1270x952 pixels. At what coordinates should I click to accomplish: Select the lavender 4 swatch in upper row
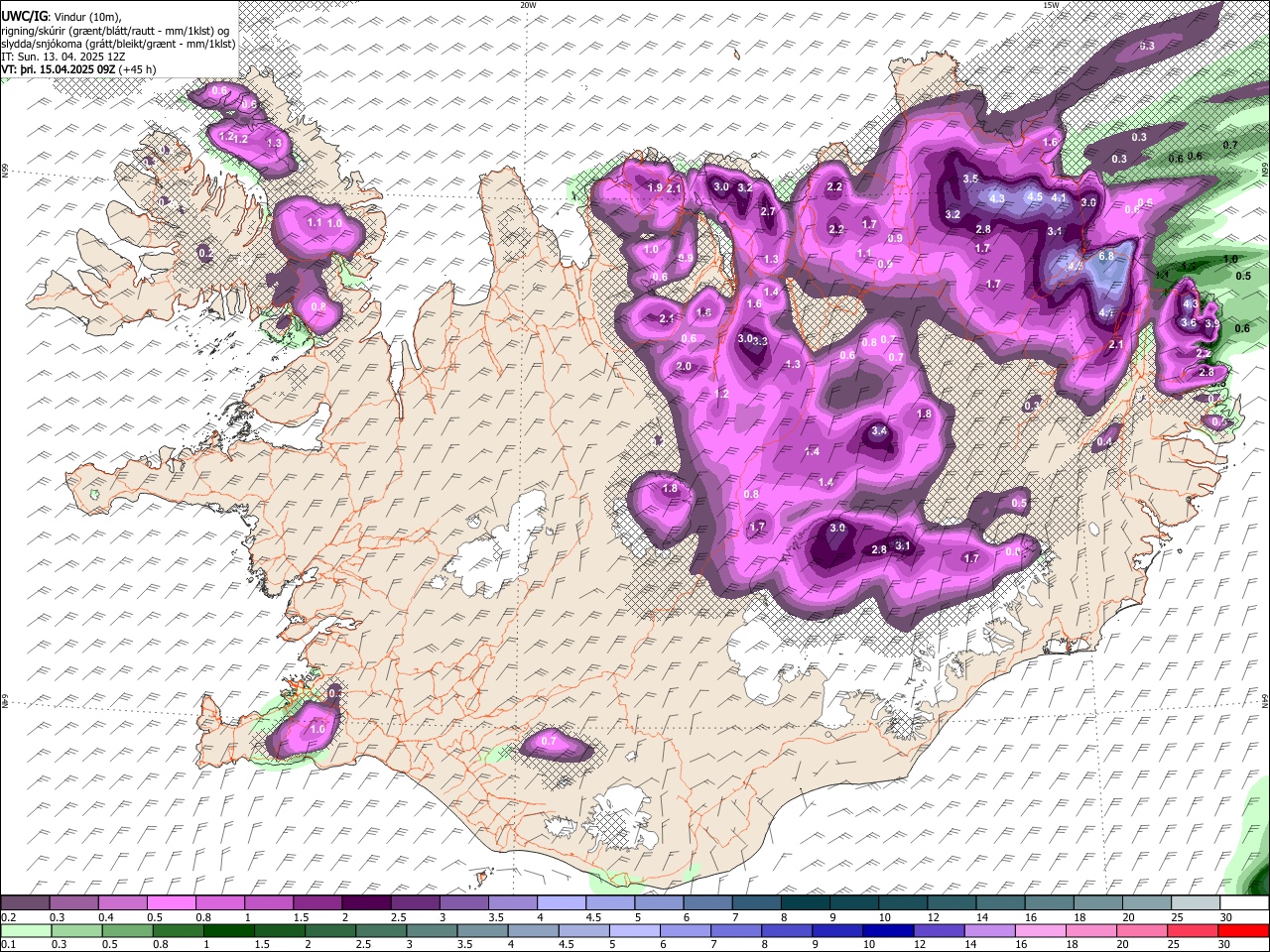pyautogui.click(x=562, y=903)
